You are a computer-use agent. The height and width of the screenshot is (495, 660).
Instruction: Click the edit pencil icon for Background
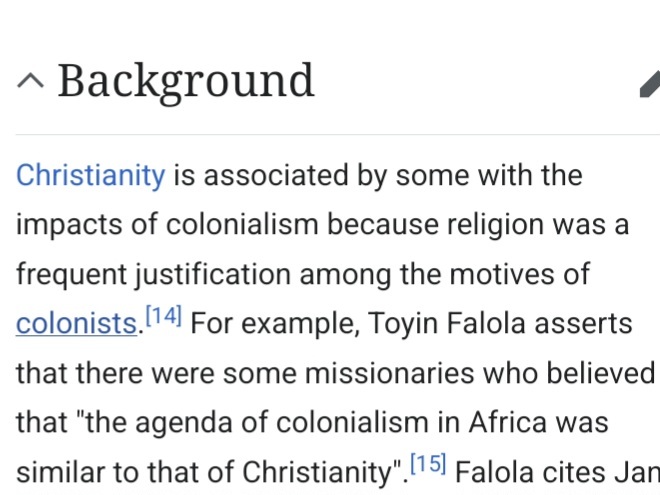coord(650,84)
